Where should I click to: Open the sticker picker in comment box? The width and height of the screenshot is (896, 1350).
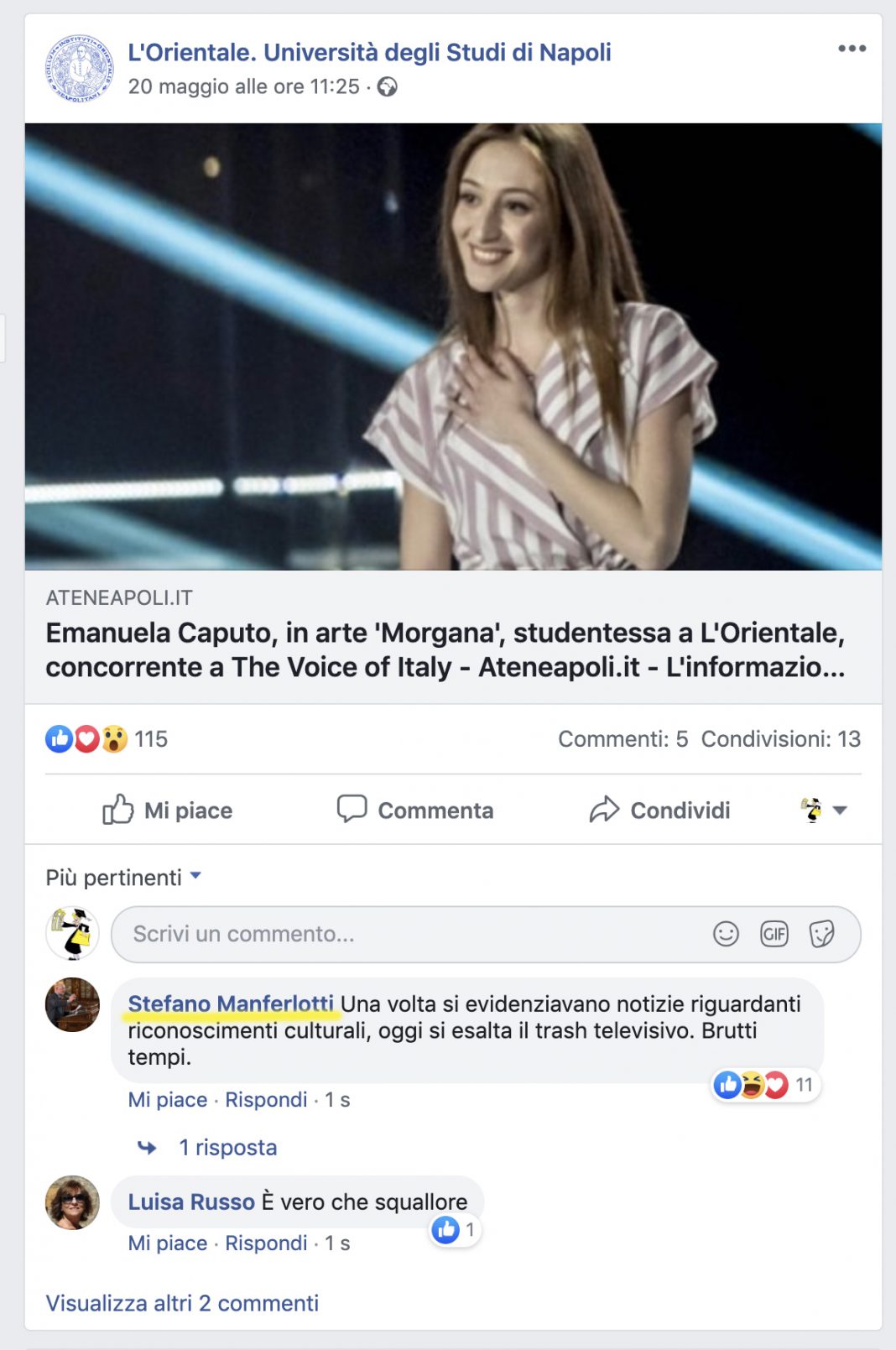(x=821, y=934)
